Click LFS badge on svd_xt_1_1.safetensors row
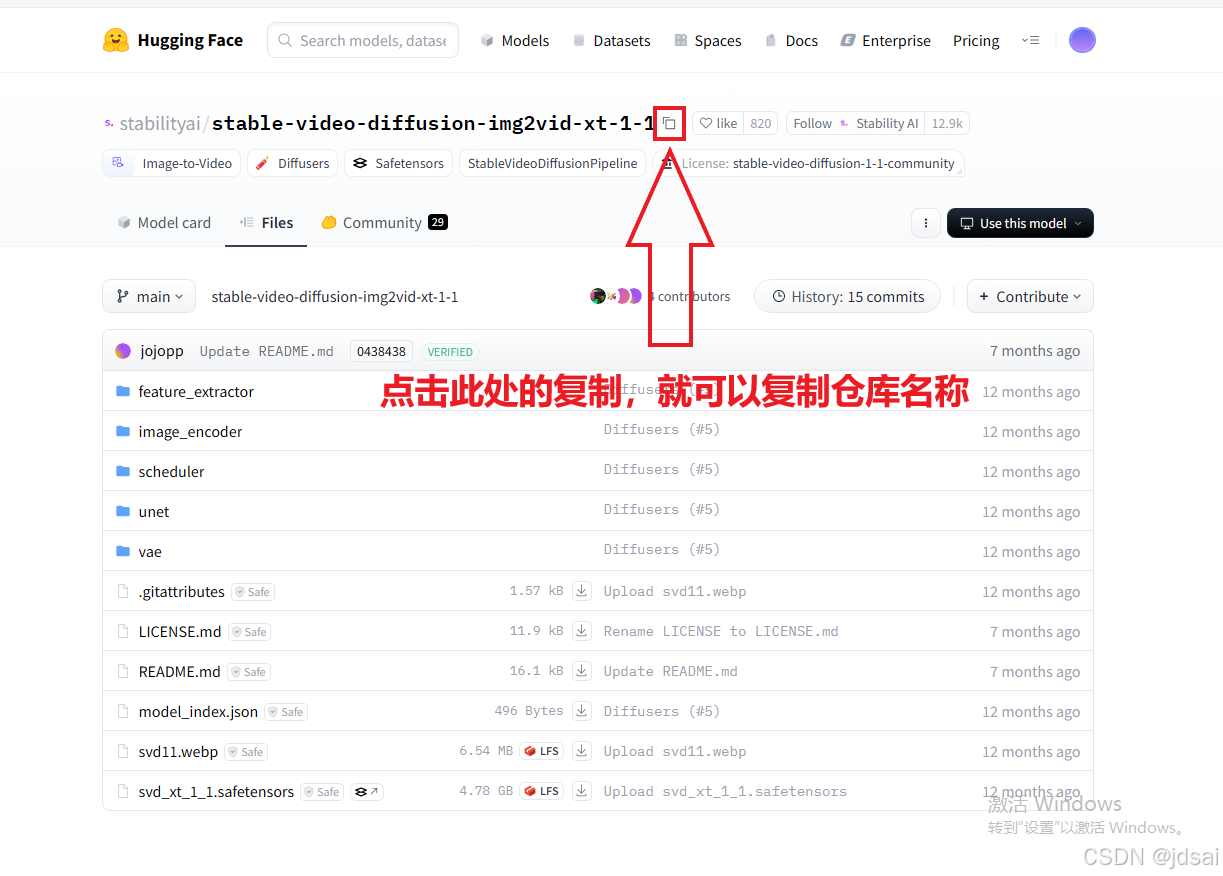 (542, 791)
